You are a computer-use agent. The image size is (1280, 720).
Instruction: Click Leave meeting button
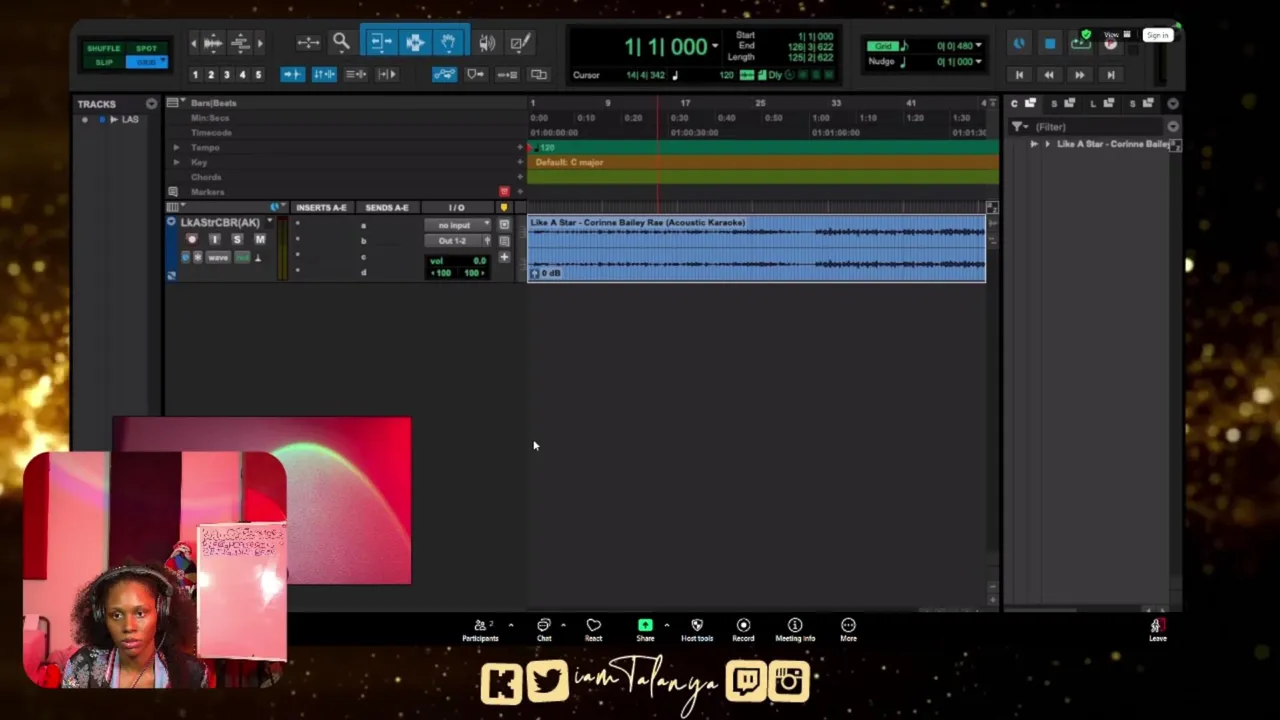[1157, 630]
